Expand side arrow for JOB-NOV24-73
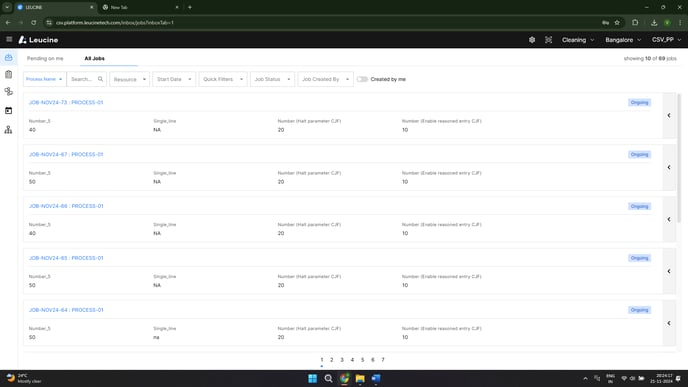Image resolution: width=688 pixels, height=387 pixels. coord(669,115)
